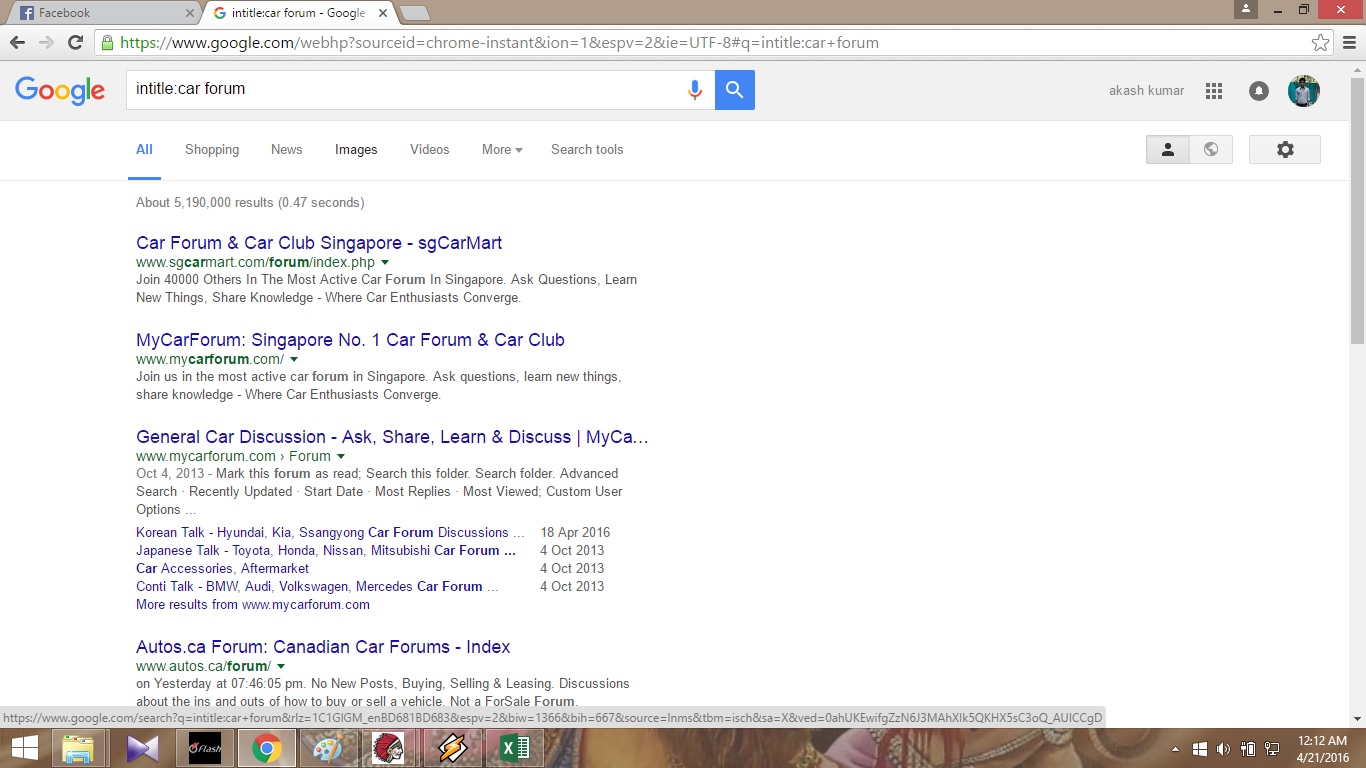
Task: Show private results toggle
Action: pos(1167,149)
